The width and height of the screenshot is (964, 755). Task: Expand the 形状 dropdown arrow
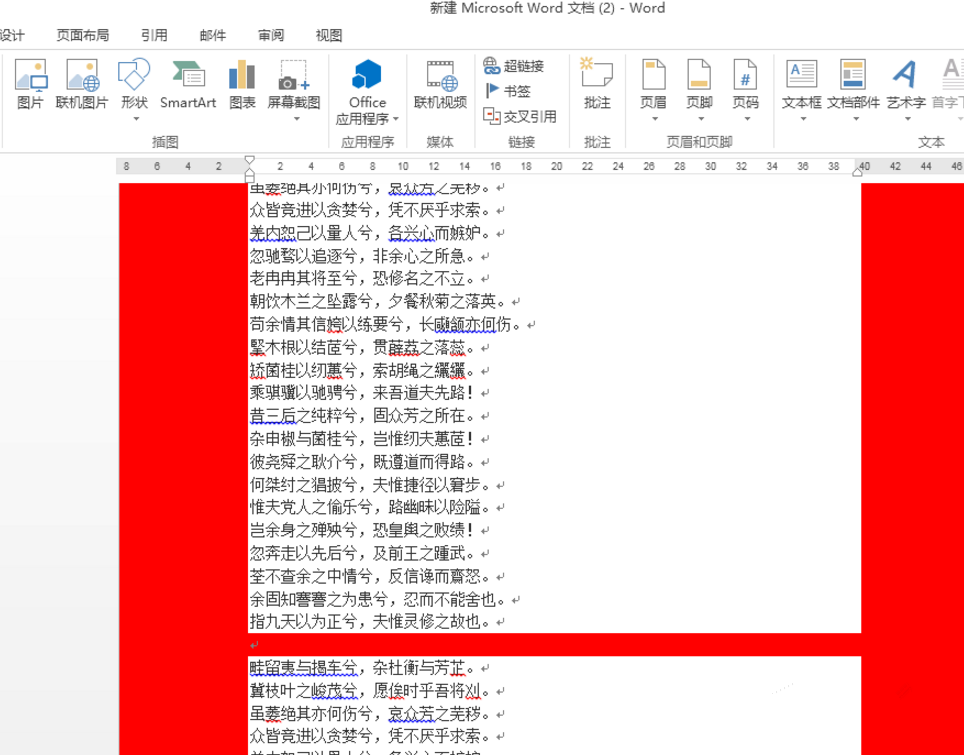tap(136, 118)
